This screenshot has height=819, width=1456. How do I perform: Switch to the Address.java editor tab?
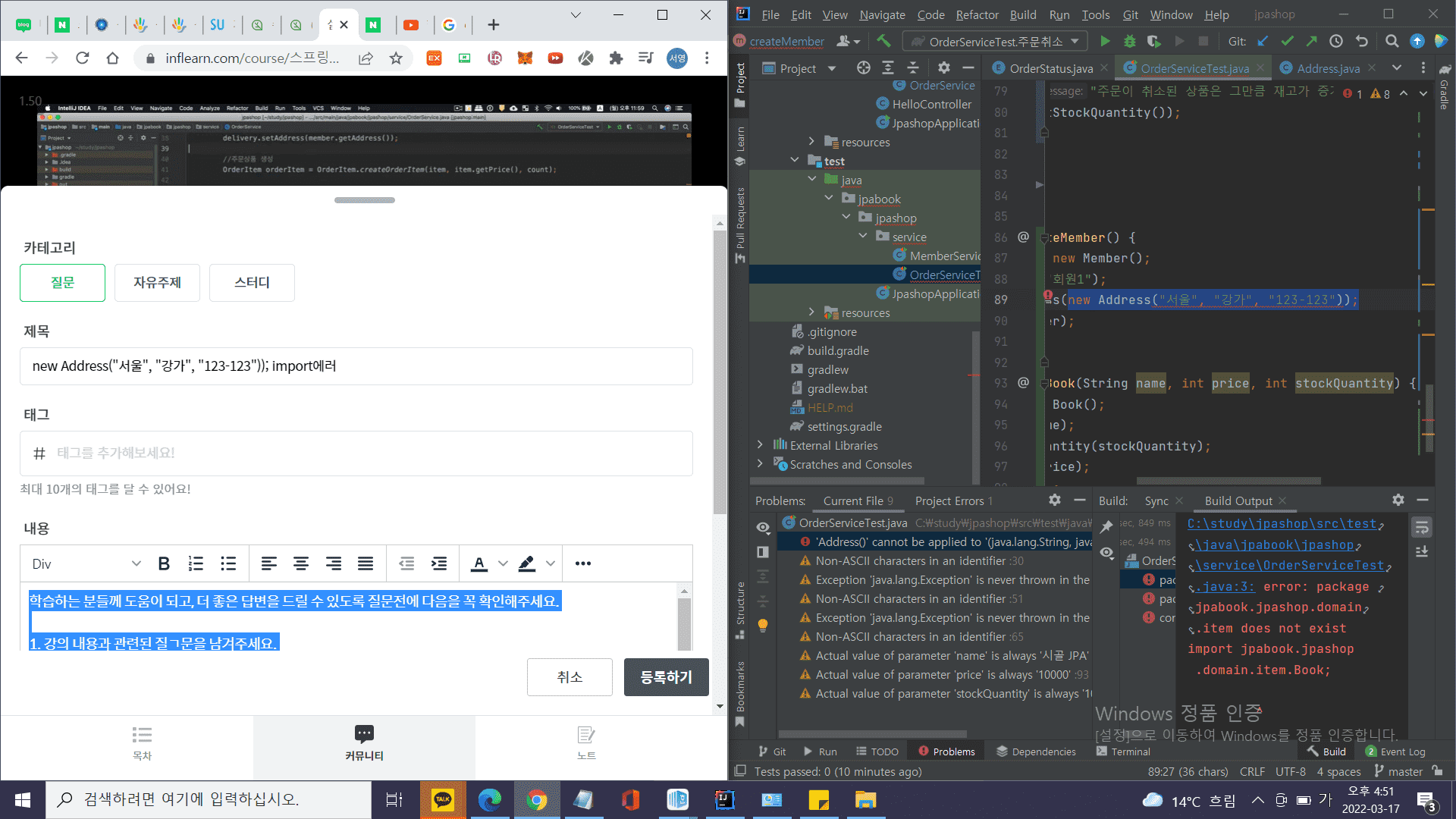[1328, 68]
